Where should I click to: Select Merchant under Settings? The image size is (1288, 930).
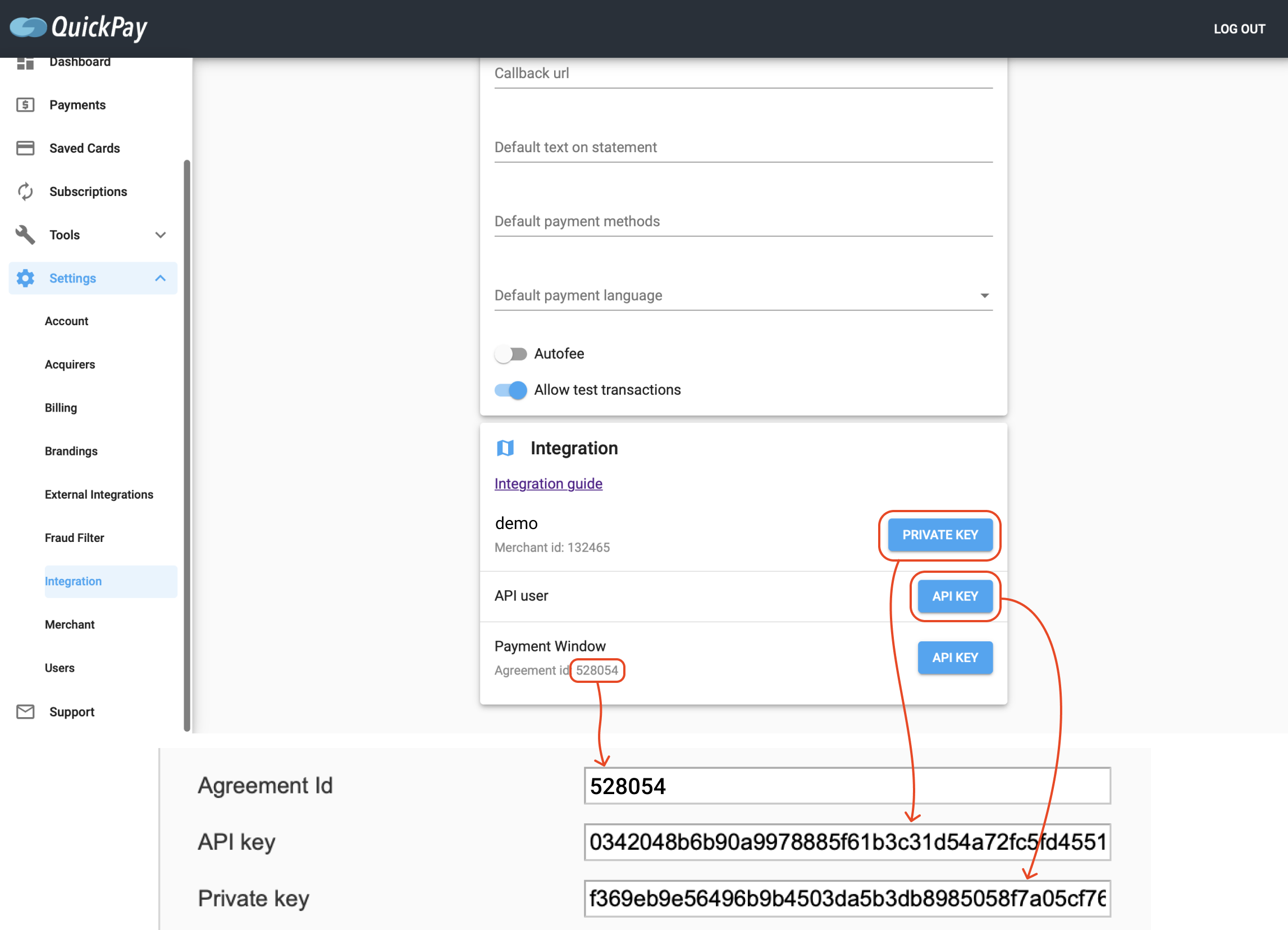click(x=69, y=624)
